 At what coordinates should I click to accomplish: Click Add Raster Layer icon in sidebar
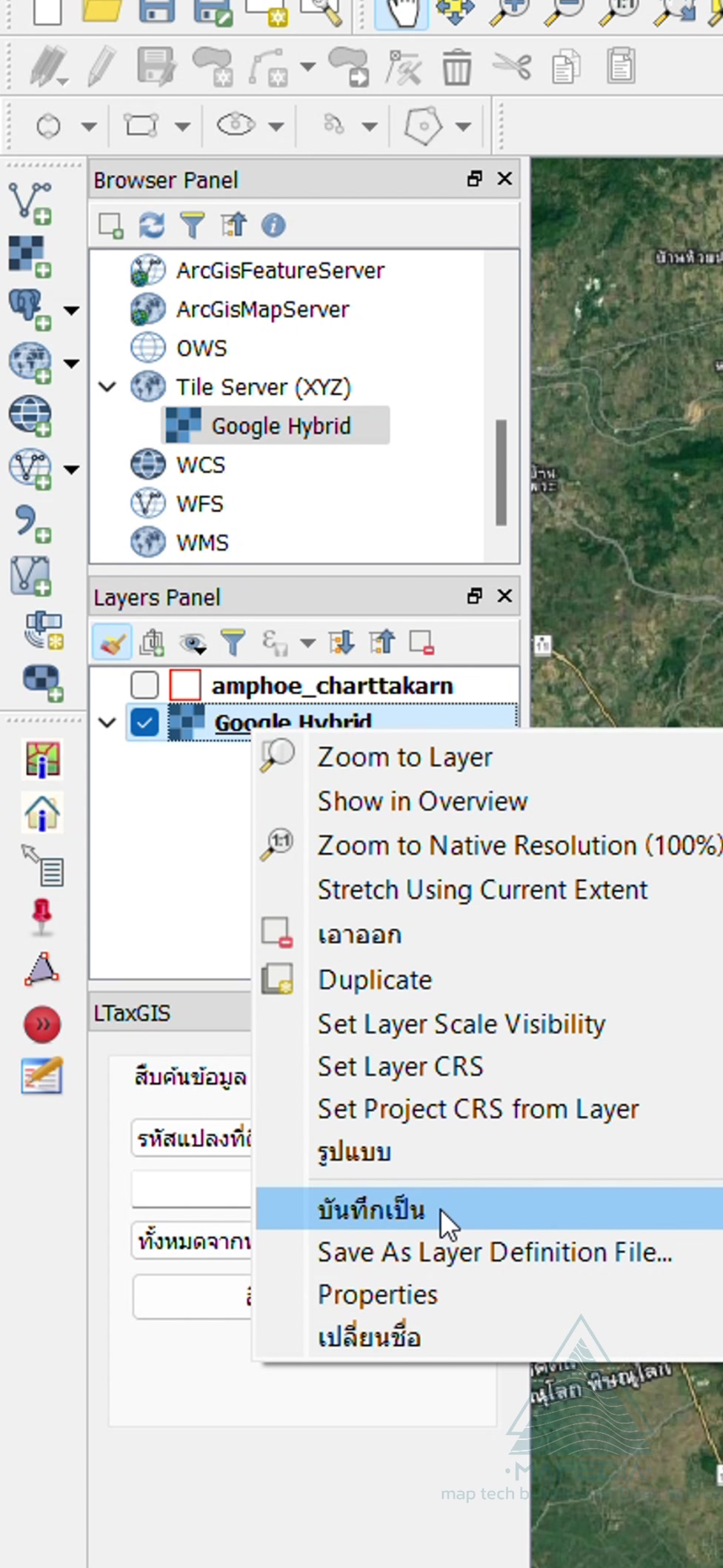coord(30,256)
